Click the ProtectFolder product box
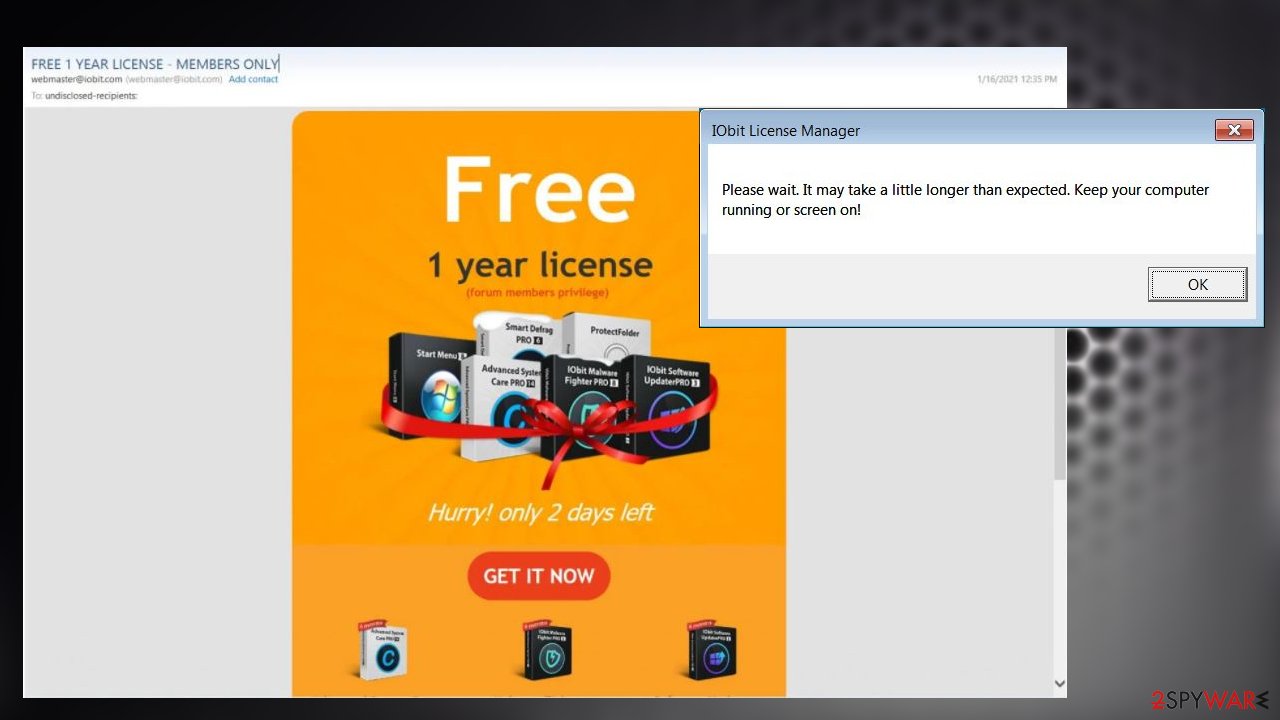This screenshot has width=1280, height=720. click(606, 336)
